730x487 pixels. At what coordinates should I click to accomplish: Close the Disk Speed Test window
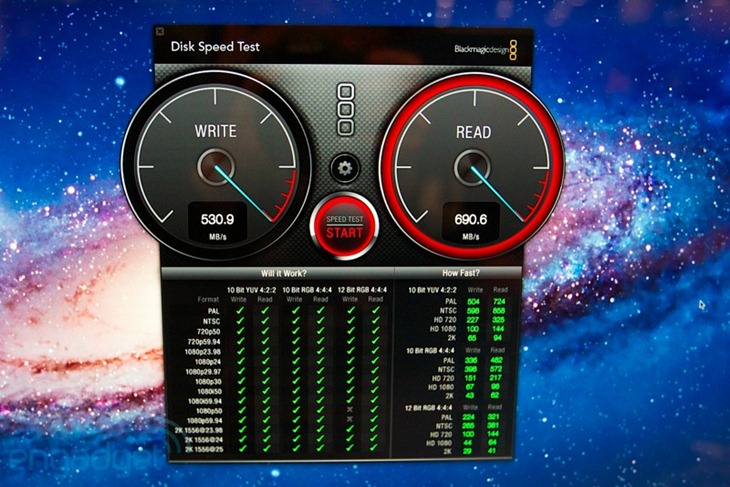(x=160, y=32)
